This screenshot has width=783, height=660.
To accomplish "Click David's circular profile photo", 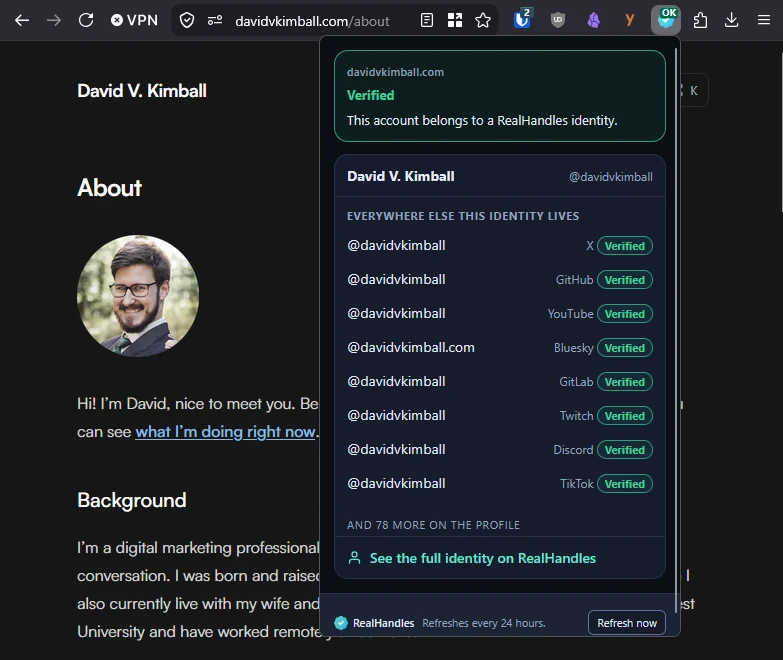I will click(x=138, y=296).
